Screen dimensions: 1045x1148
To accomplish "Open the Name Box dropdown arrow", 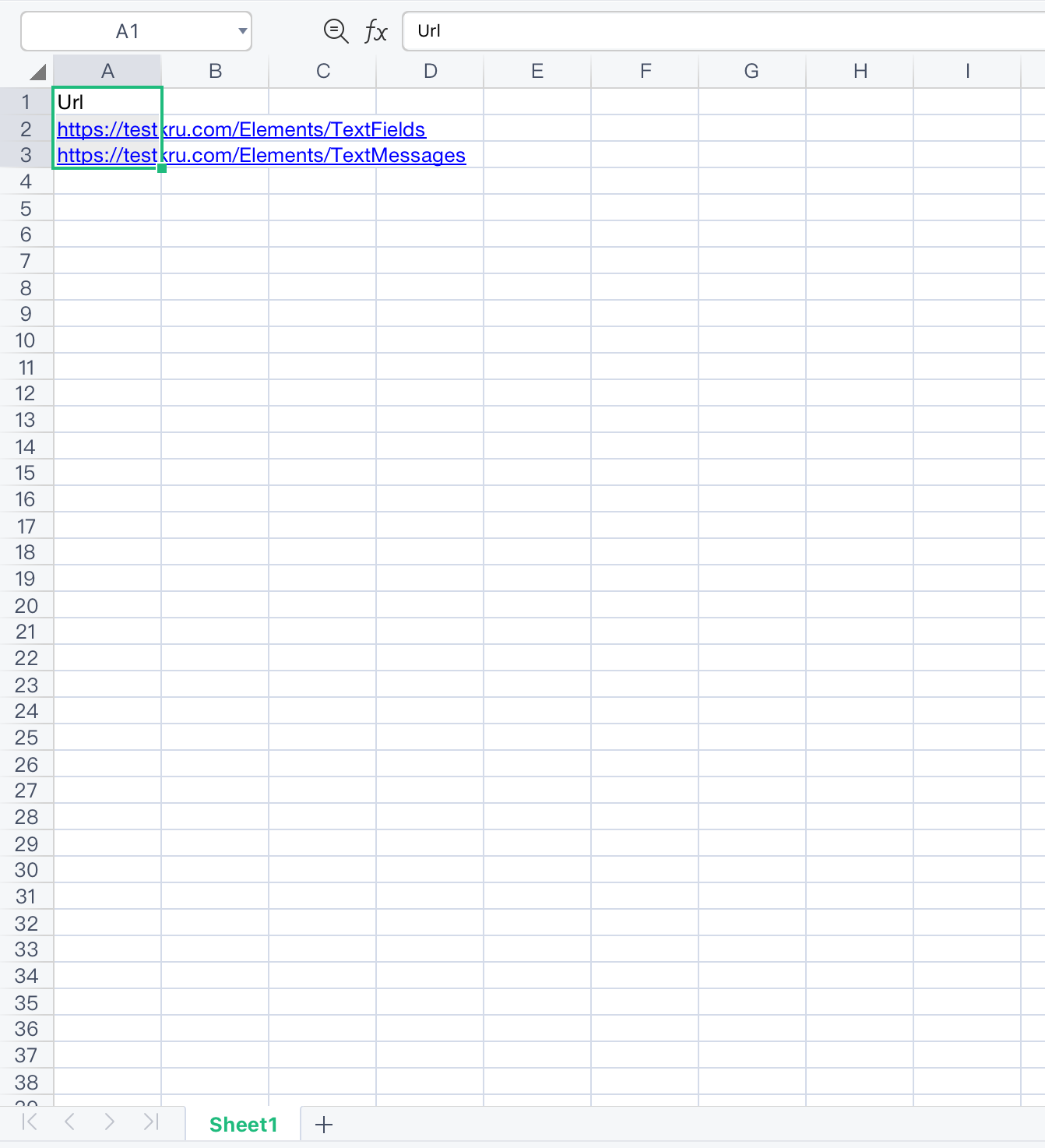I will click(x=241, y=31).
